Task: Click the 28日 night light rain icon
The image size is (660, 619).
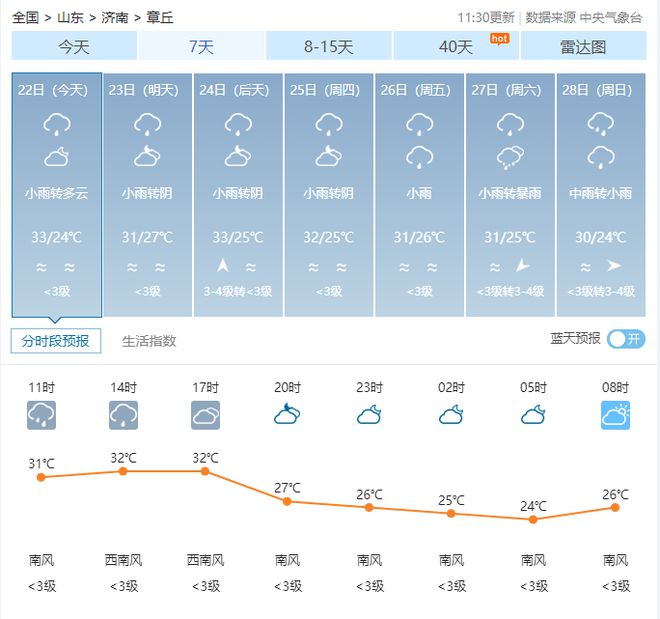Action: click(601, 157)
